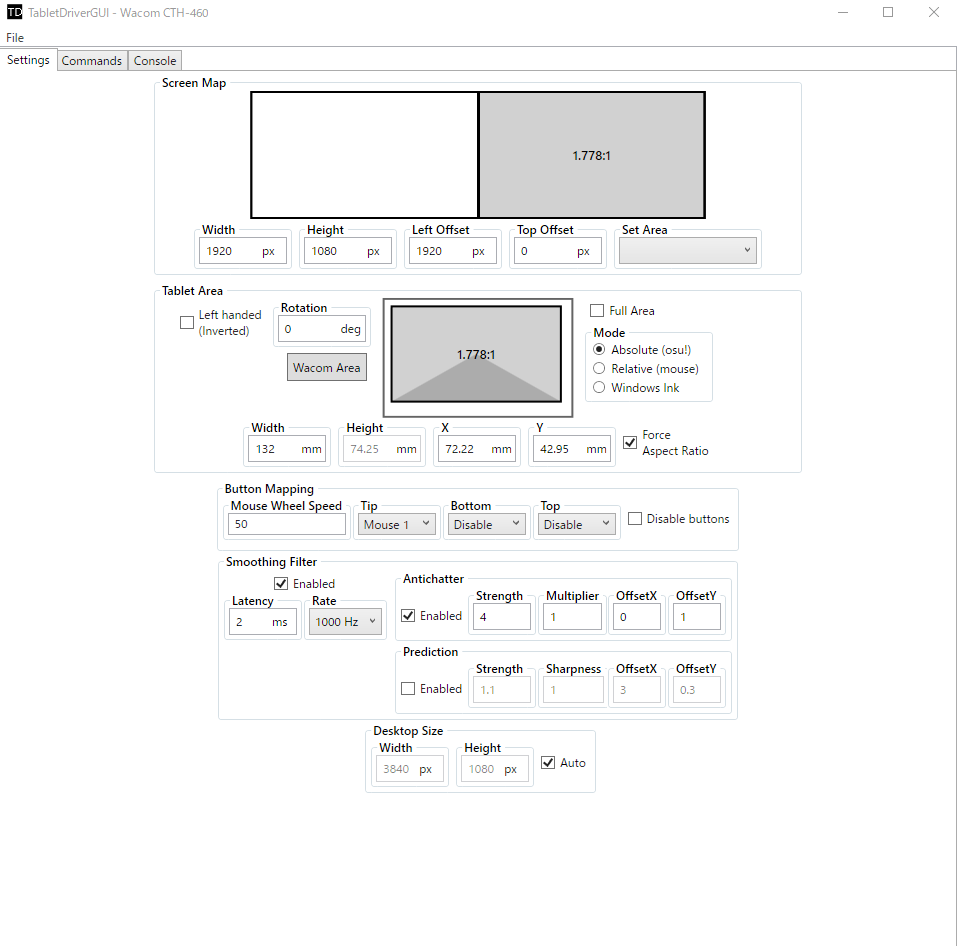
Task: Select Windows Ink mode
Action: (599, 388)
